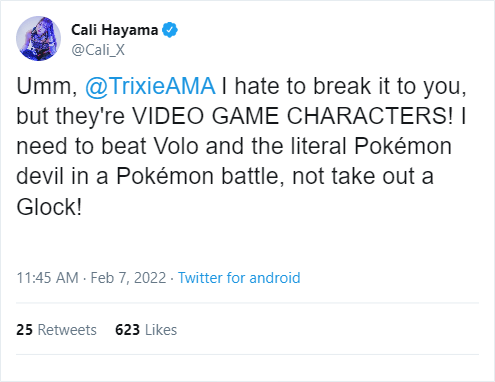495x382 pixels.
Task: Click the blue verified badge
Action: (170, 30)
